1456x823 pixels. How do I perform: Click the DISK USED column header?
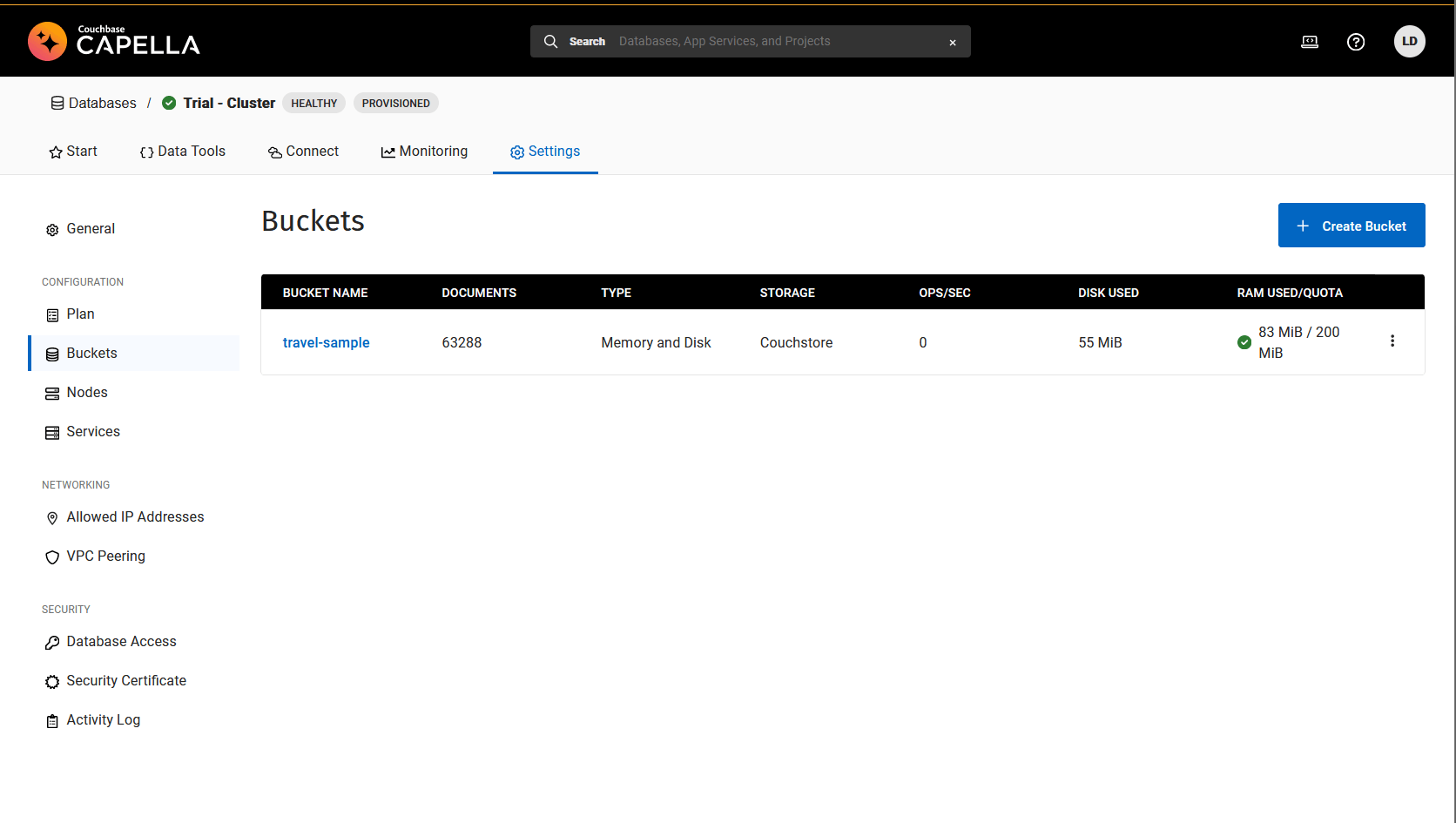pos(1109,293)
